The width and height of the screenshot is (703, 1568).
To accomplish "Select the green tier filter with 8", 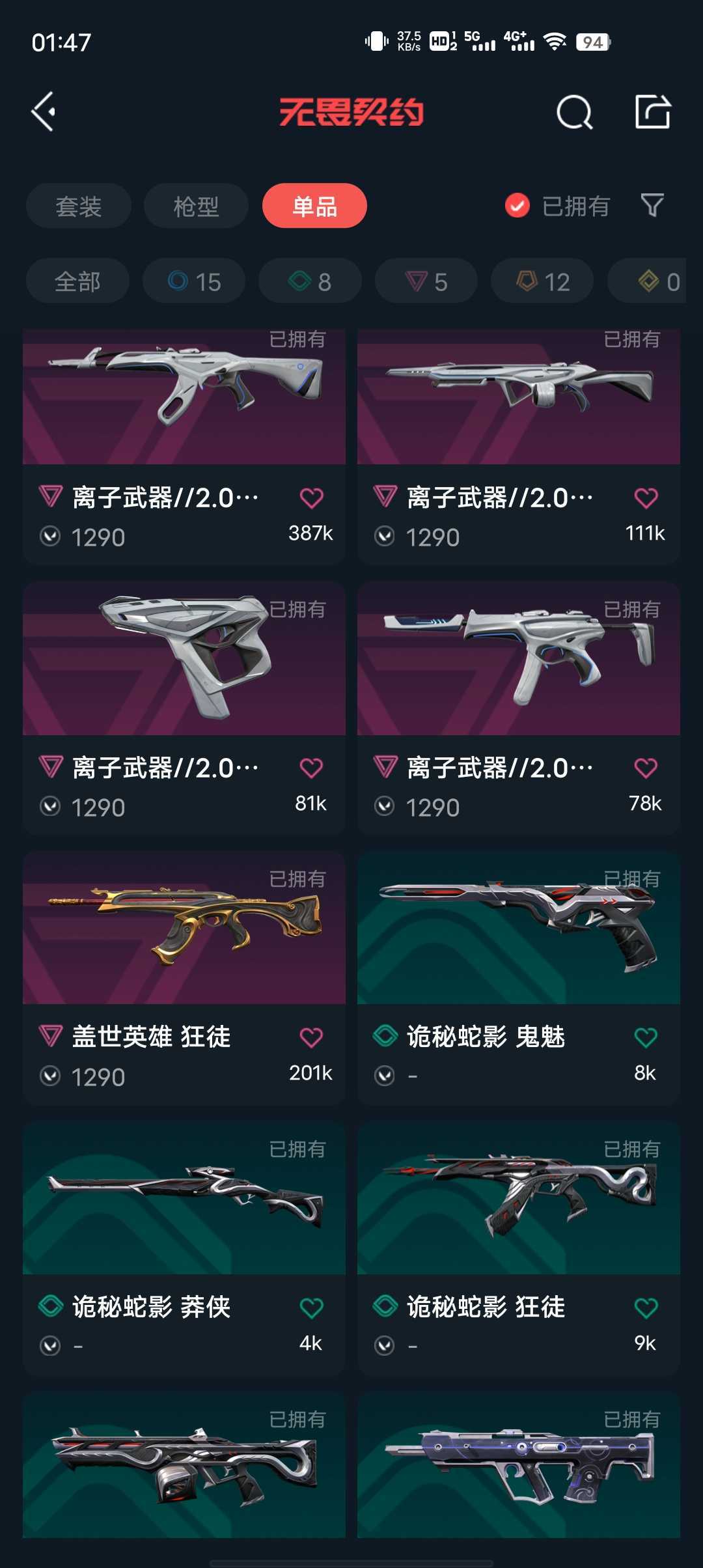I will 310,281.
